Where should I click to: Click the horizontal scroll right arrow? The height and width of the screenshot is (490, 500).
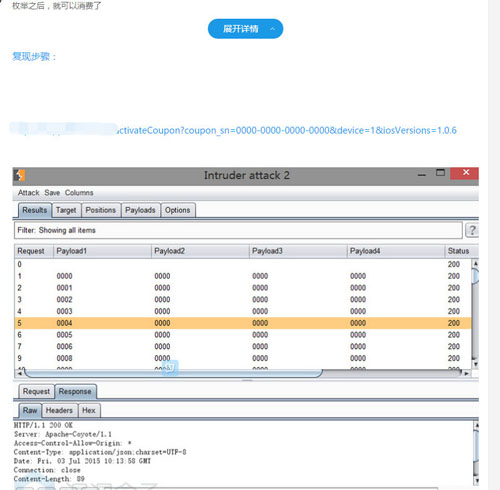click(466, 374)
